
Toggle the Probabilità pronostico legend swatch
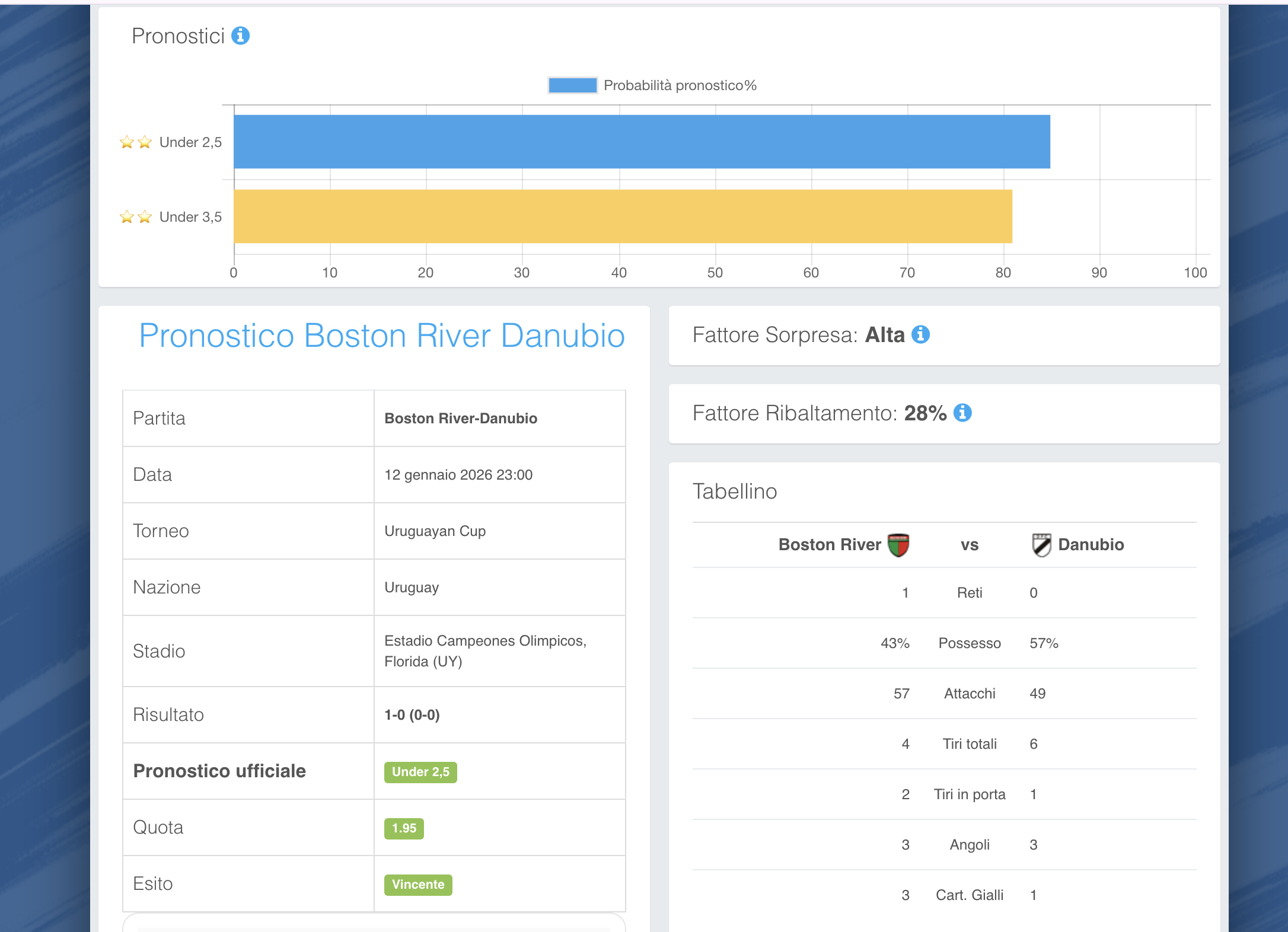click(x=572, y=85)
